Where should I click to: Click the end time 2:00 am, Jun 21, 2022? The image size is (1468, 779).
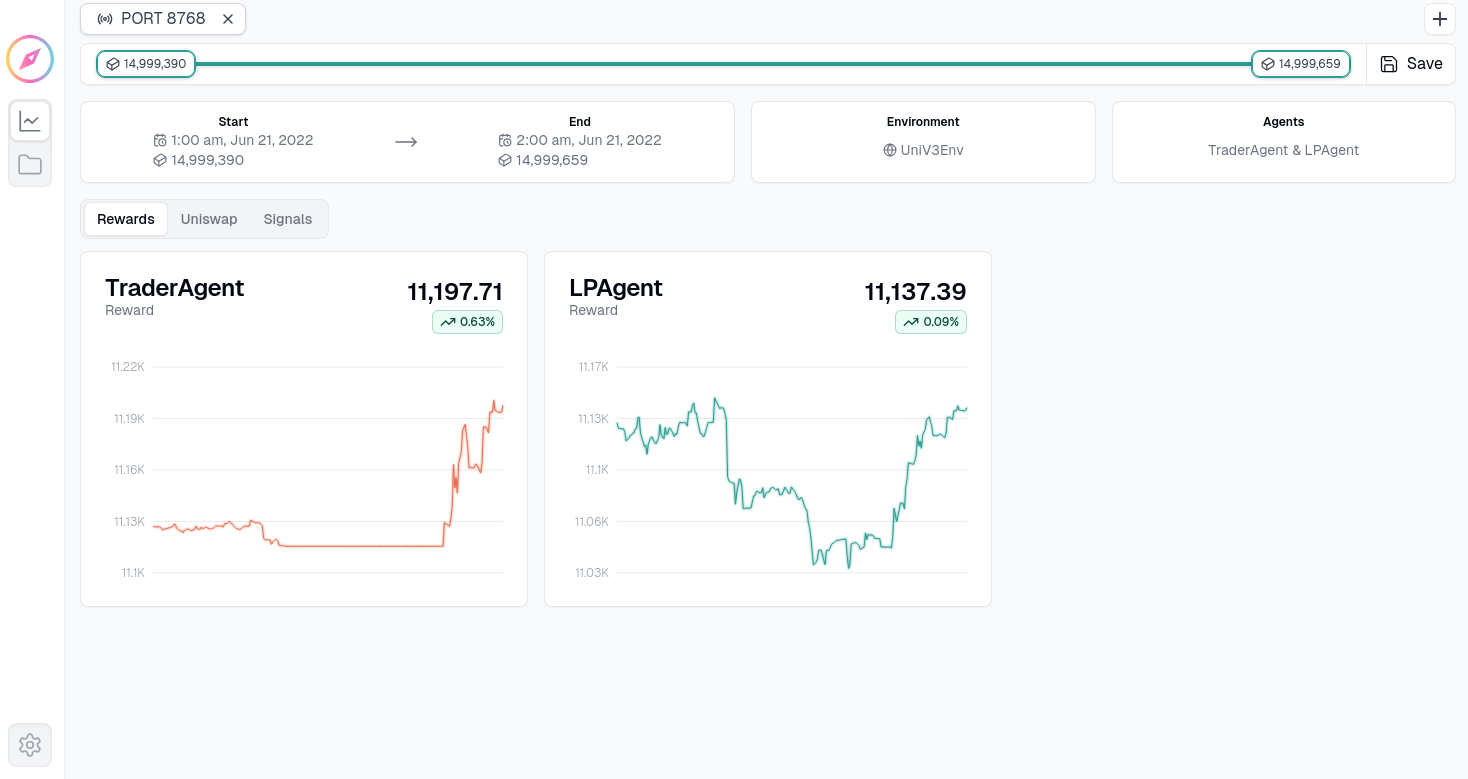tap(589, 140)
